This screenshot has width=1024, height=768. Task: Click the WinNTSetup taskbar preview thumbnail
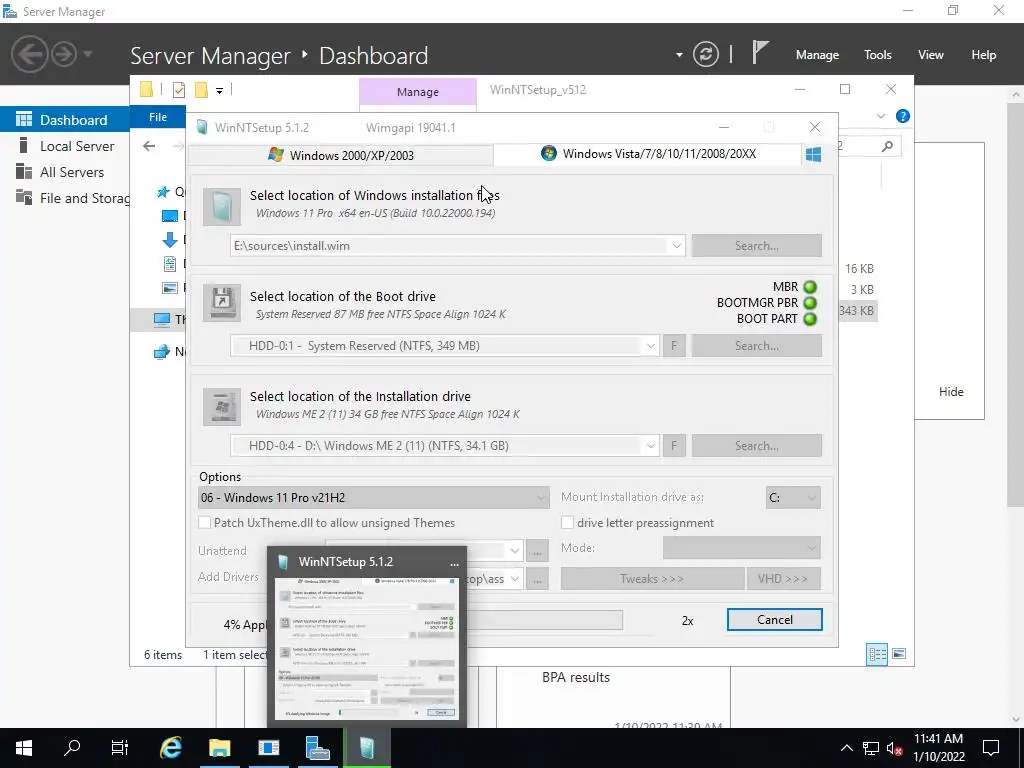coord(367,648)
